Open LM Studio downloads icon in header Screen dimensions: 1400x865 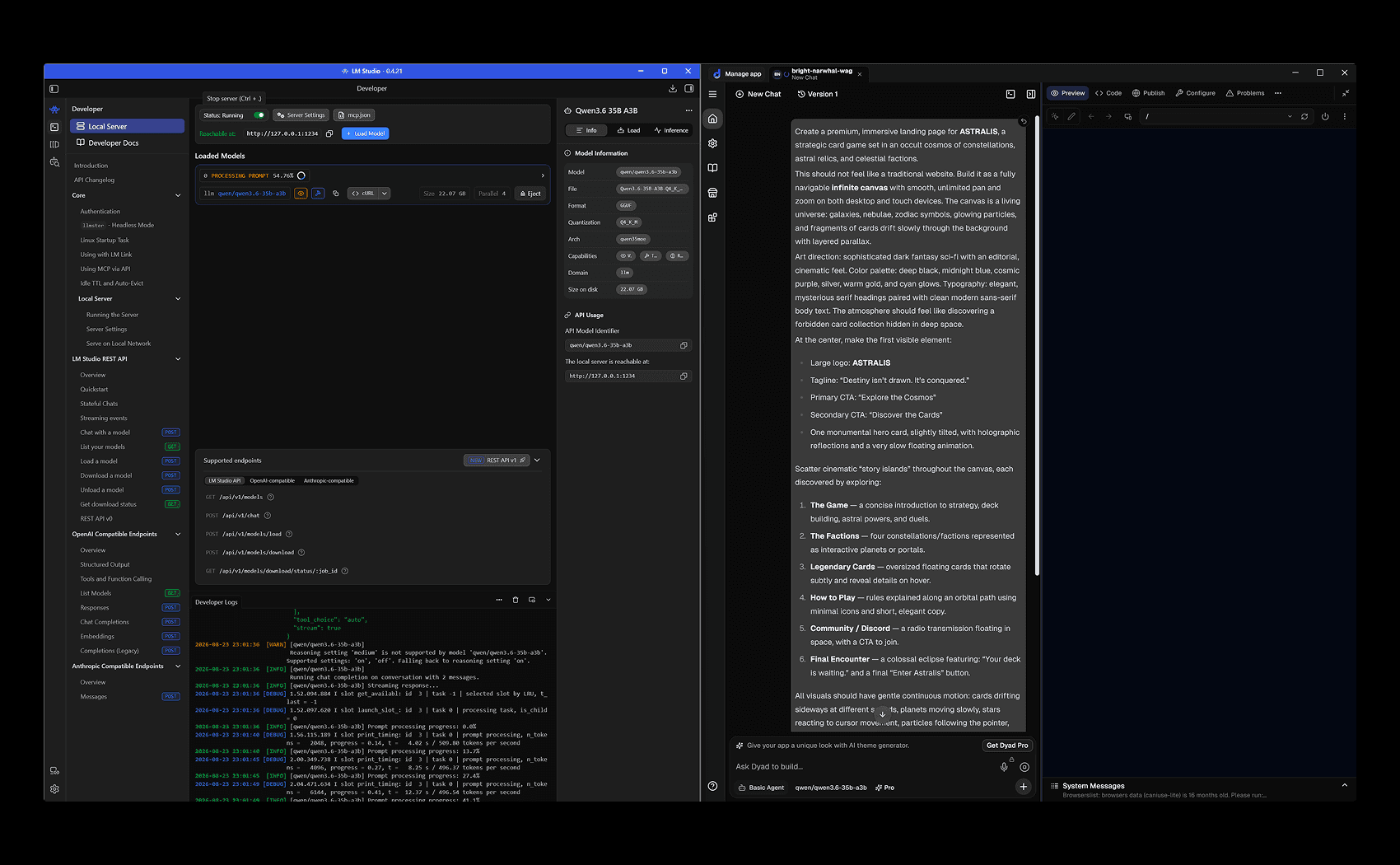pos(673,89)
